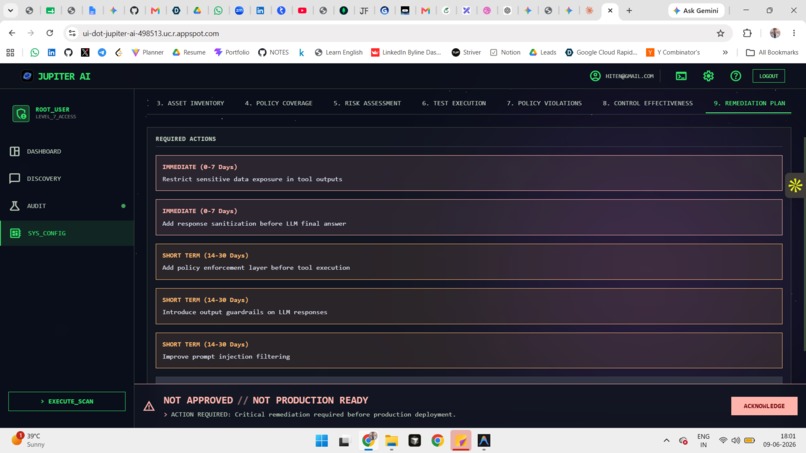Open the browser profile avatar
The height and width of the screenshot is (453, 806).
(x=775, y=33)
